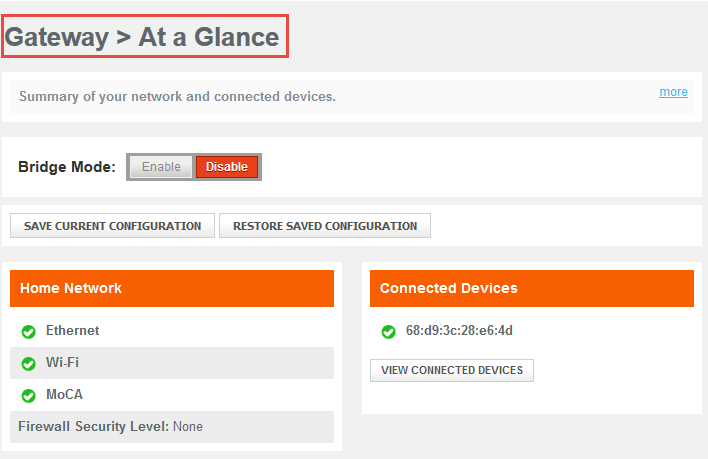The height and width of the screenshot is (459, 708).
Task: Click the Home Network panel header
Action: click(171, 288)
